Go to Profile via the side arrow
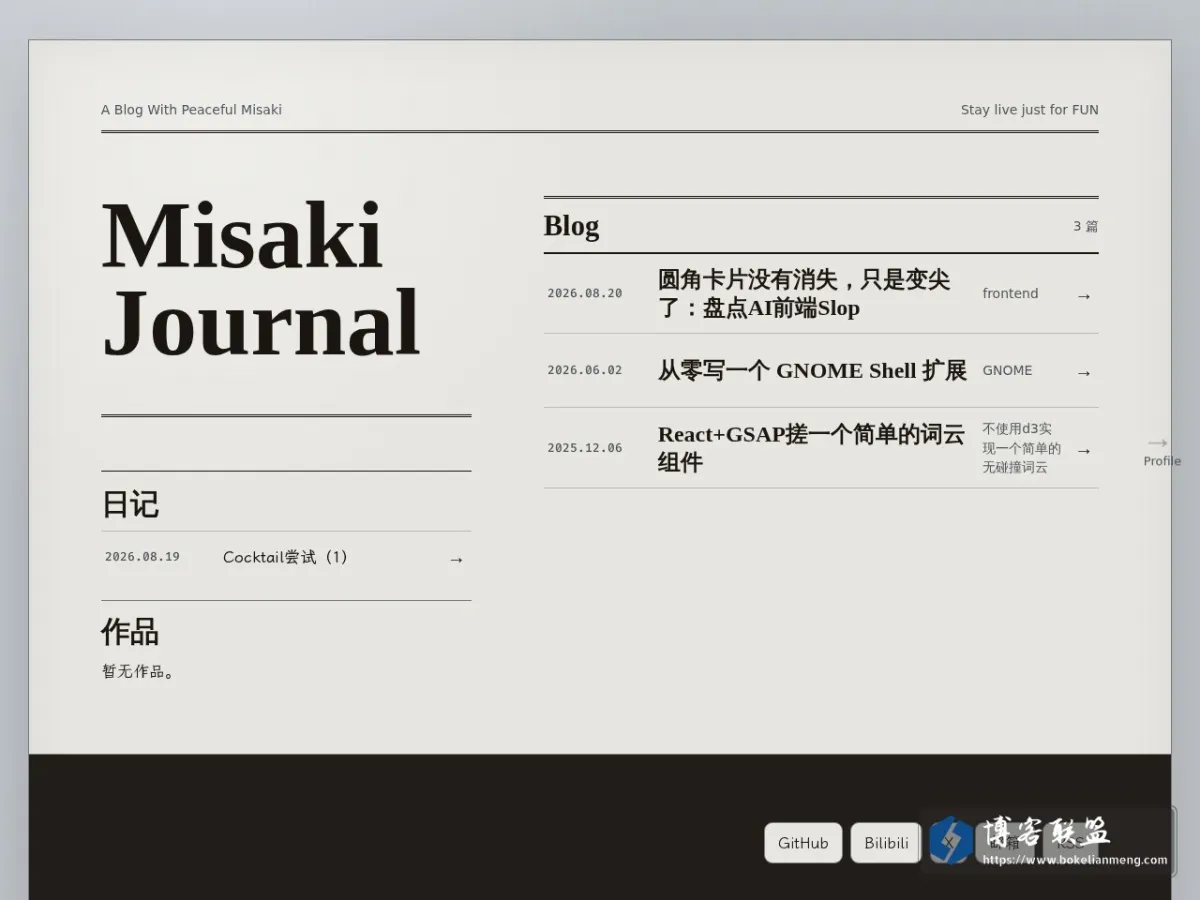 (1162, 451)
